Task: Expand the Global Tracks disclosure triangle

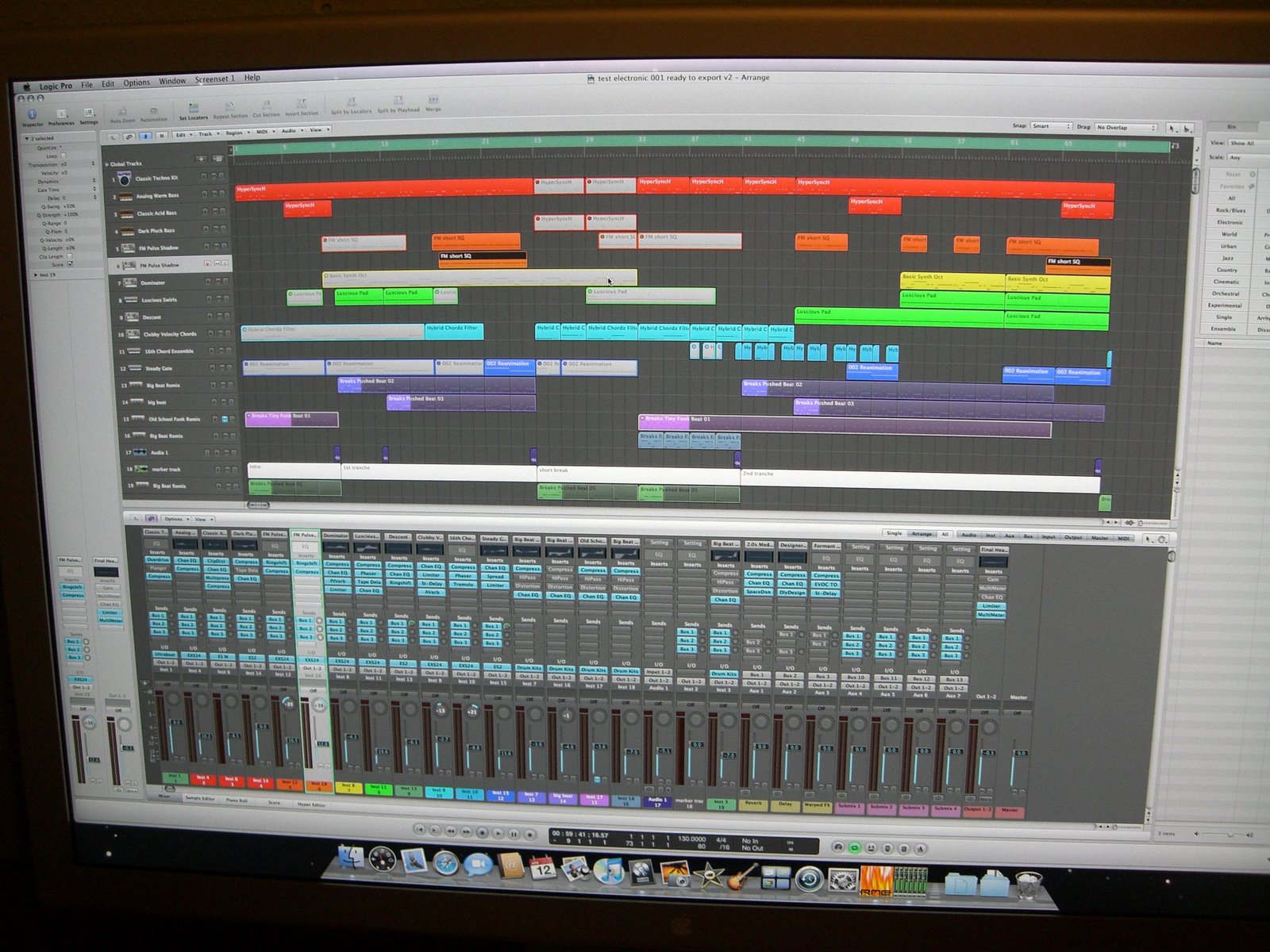Action: click(107, 164)
